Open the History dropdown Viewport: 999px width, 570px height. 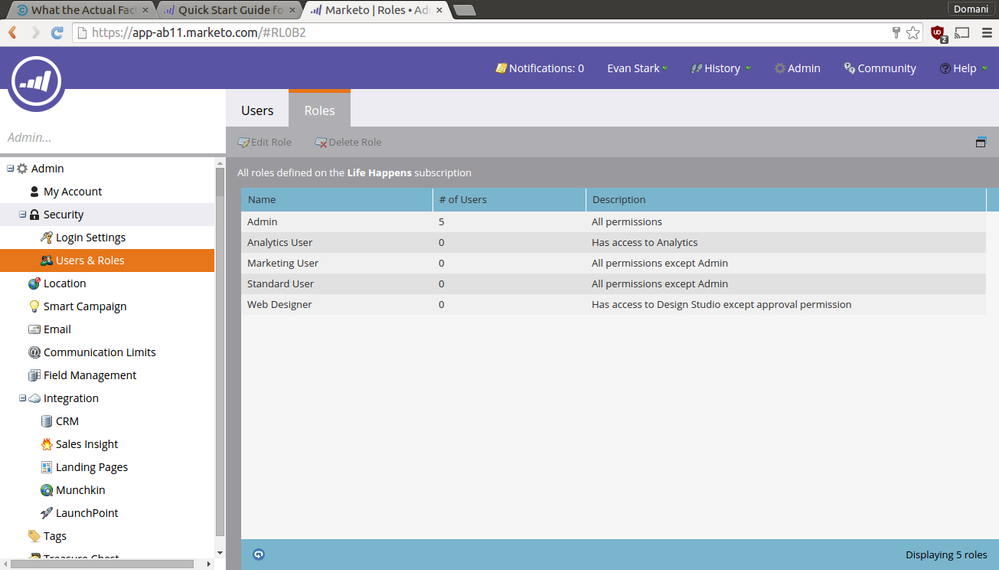pos(721,68)
